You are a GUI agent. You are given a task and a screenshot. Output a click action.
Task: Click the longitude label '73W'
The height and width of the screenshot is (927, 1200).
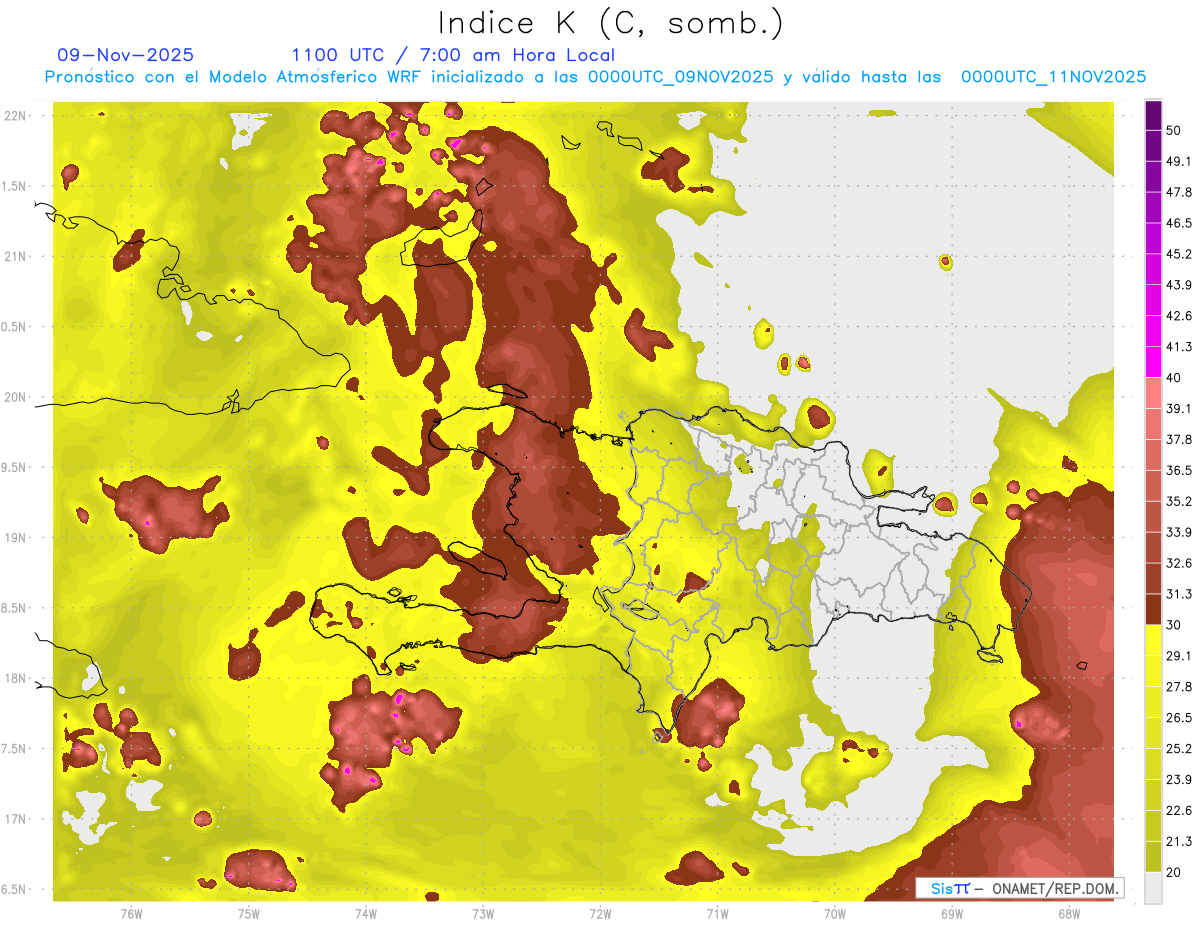coord(483,914)
